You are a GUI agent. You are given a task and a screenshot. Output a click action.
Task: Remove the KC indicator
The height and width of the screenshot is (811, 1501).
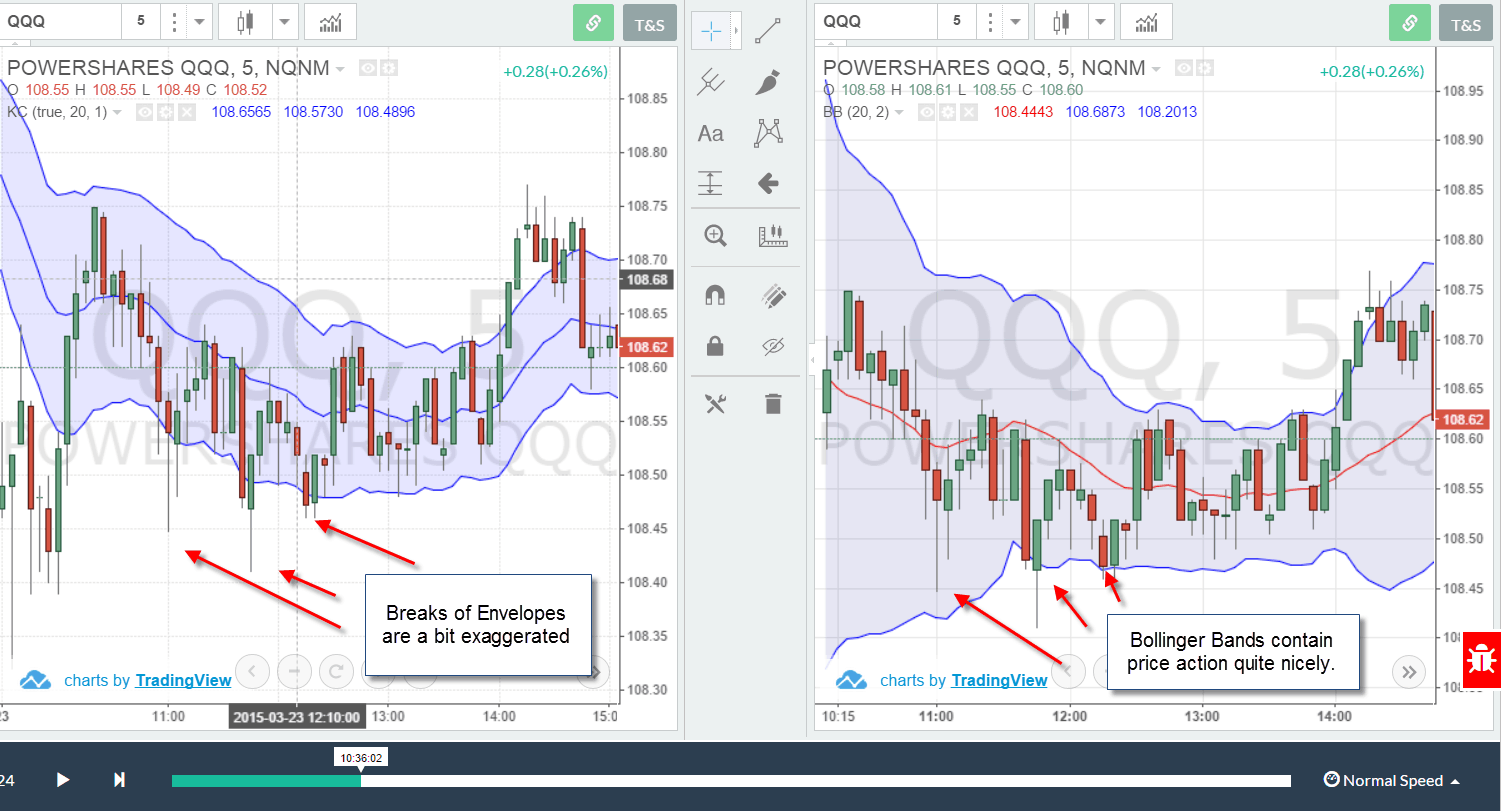tap(186, 112)
